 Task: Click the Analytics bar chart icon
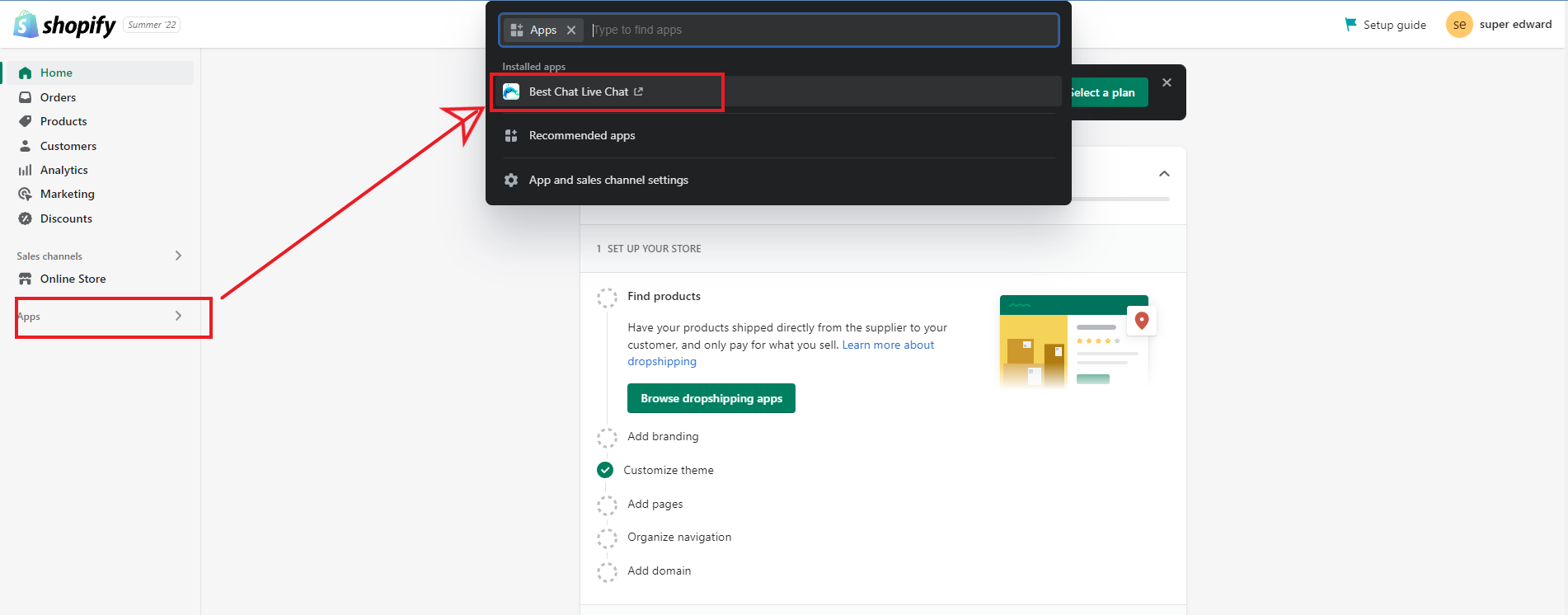pyautogui.click(x=26, y=170)
